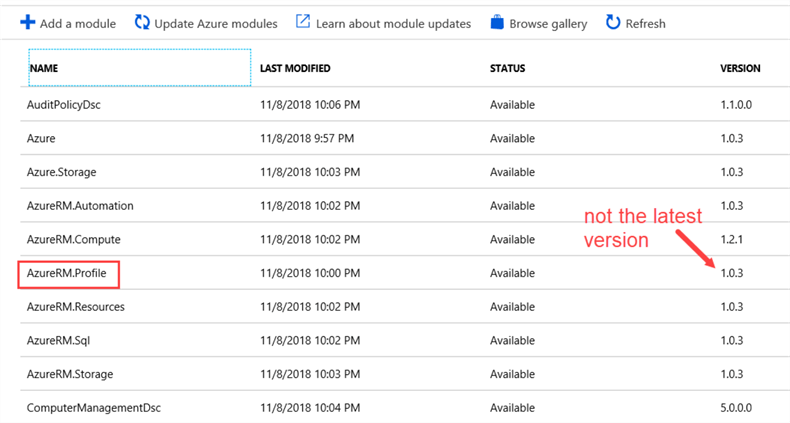Click Available status in AzureRM.Storage row
Image resolution: width=790 pixels, height=423 pixels.
click(512, 374)
